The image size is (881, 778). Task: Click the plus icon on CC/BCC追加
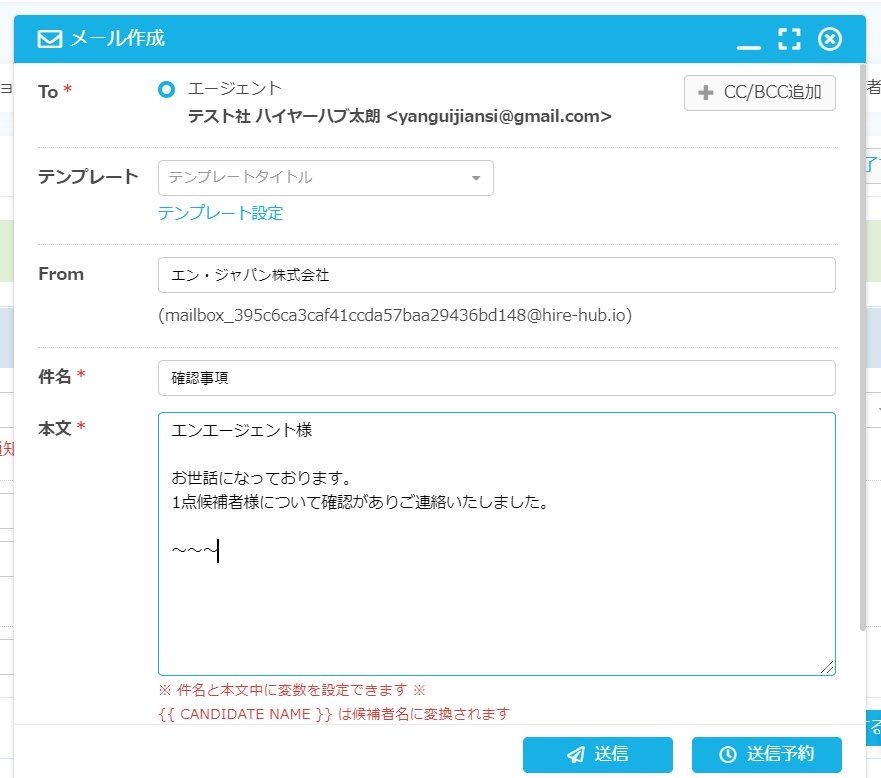705,93
